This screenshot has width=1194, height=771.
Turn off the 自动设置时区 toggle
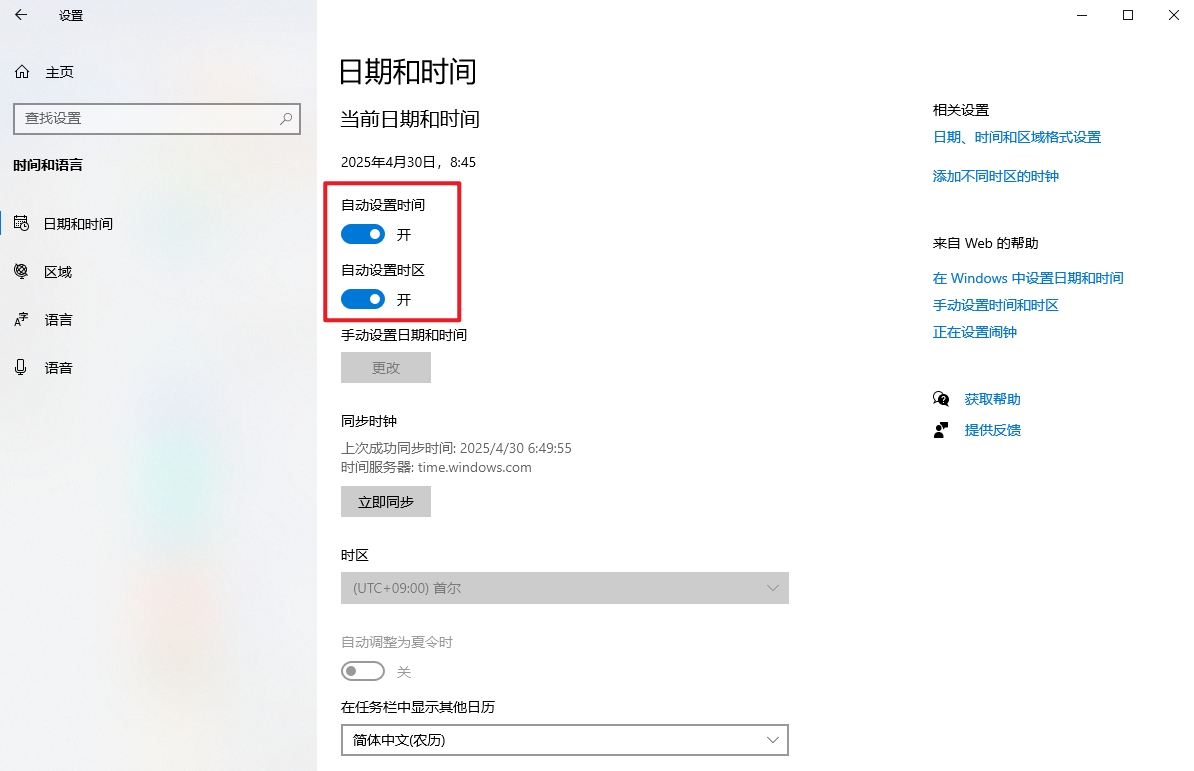coord(363,299)
